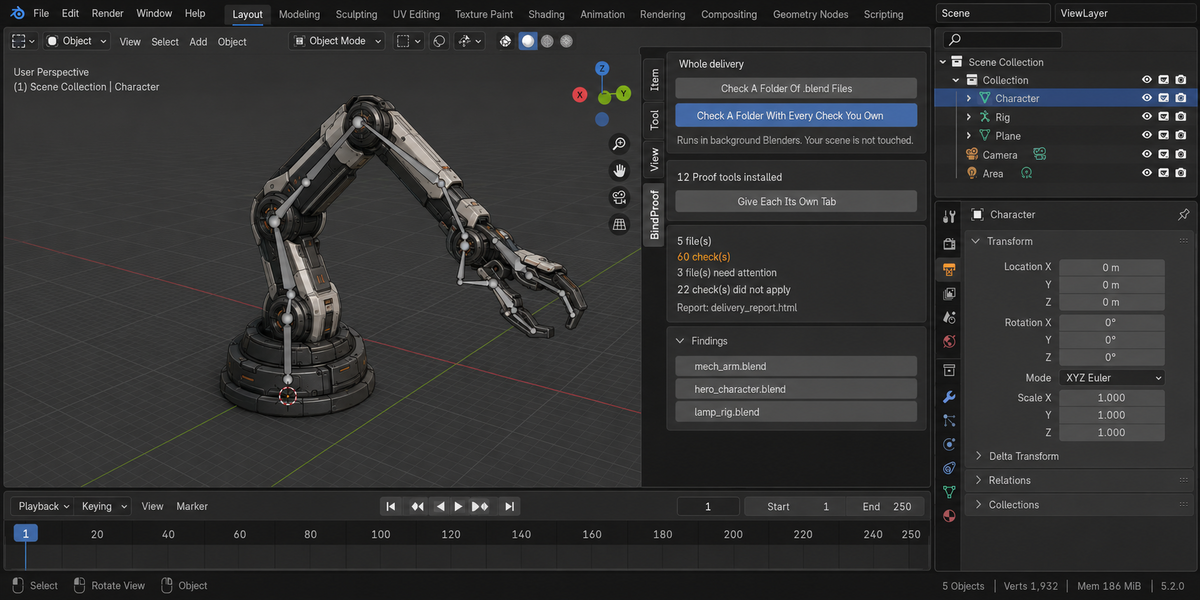Disable render camera icon for Plane
Screen dimensions: 1200x600
click(1181, 136)
